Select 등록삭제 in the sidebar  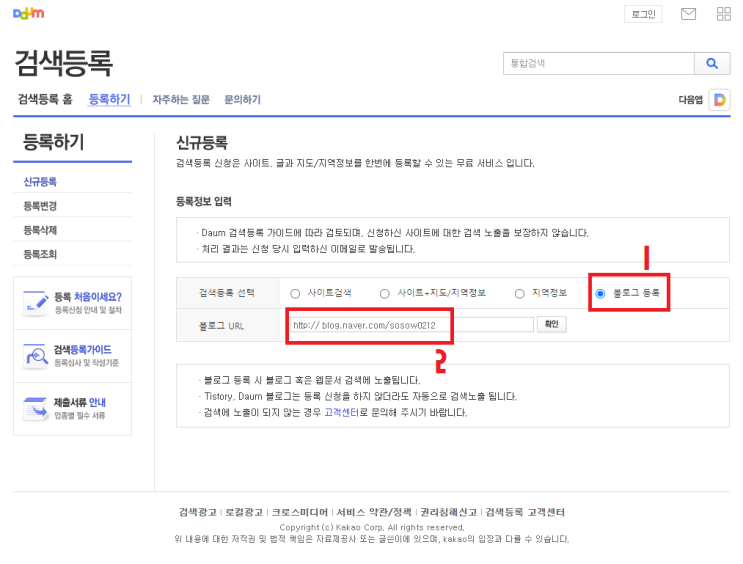(40, 230)
